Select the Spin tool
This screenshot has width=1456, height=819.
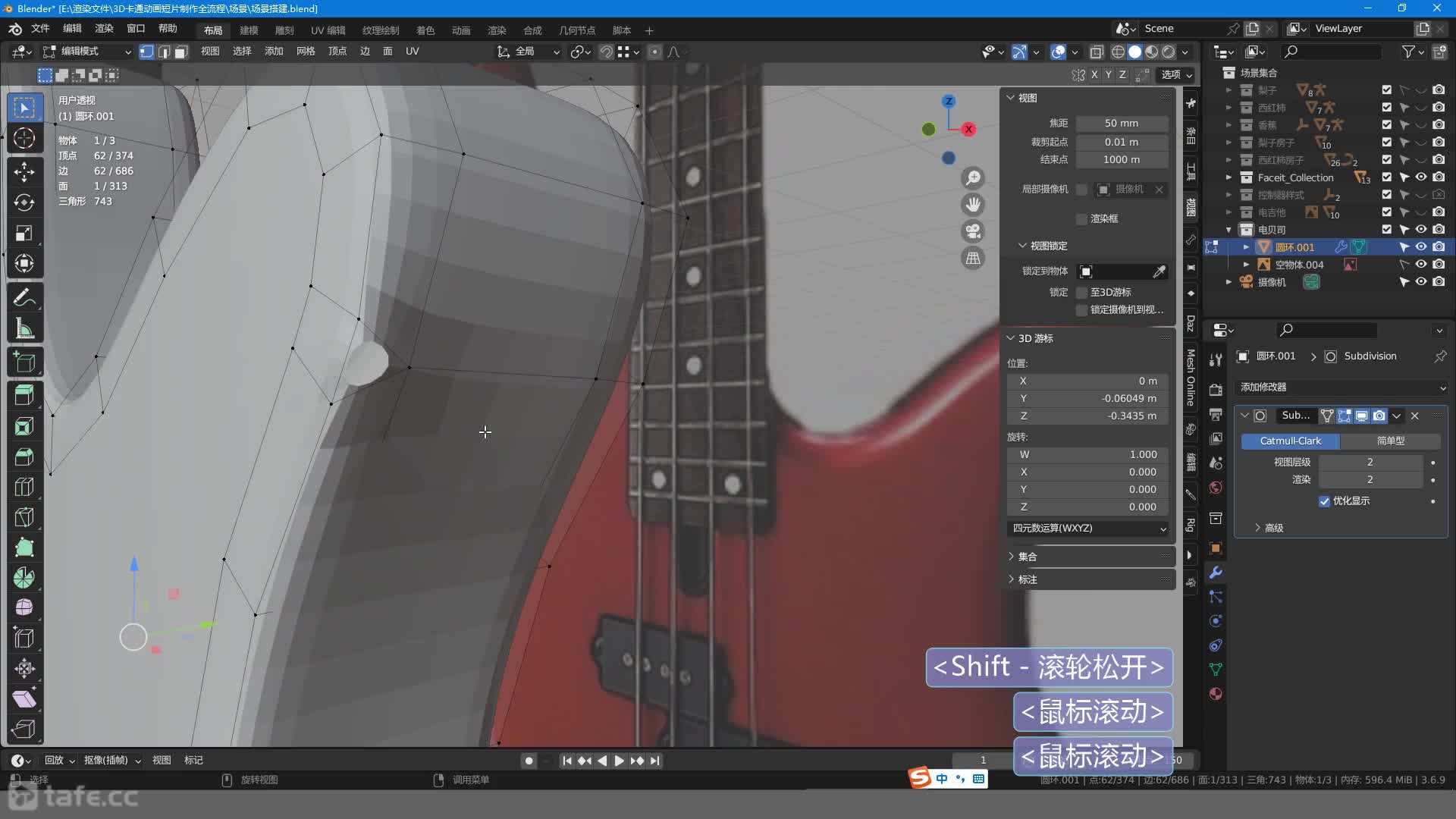24,578
